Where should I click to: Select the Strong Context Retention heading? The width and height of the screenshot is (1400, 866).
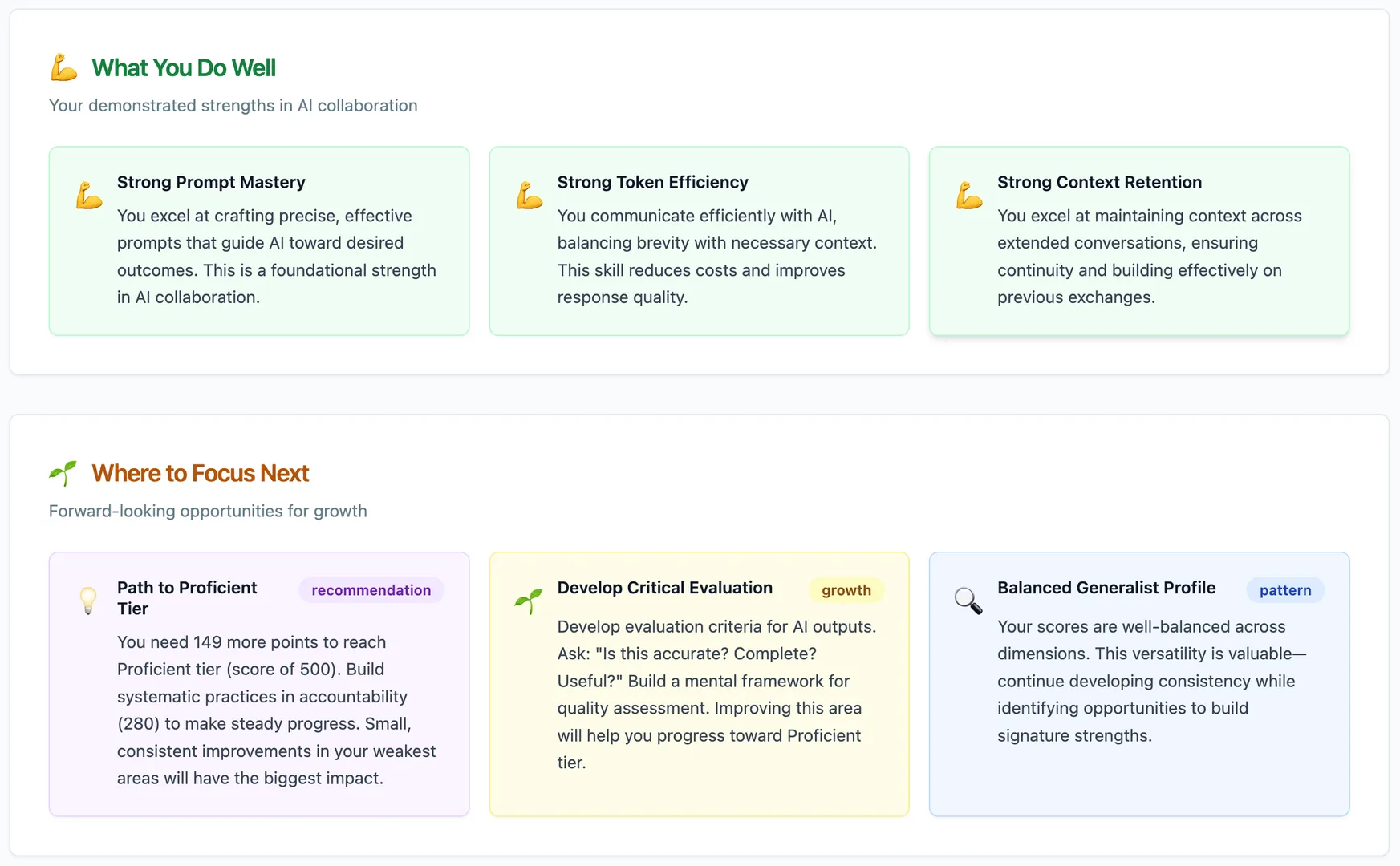click(x=1099, y=182)
